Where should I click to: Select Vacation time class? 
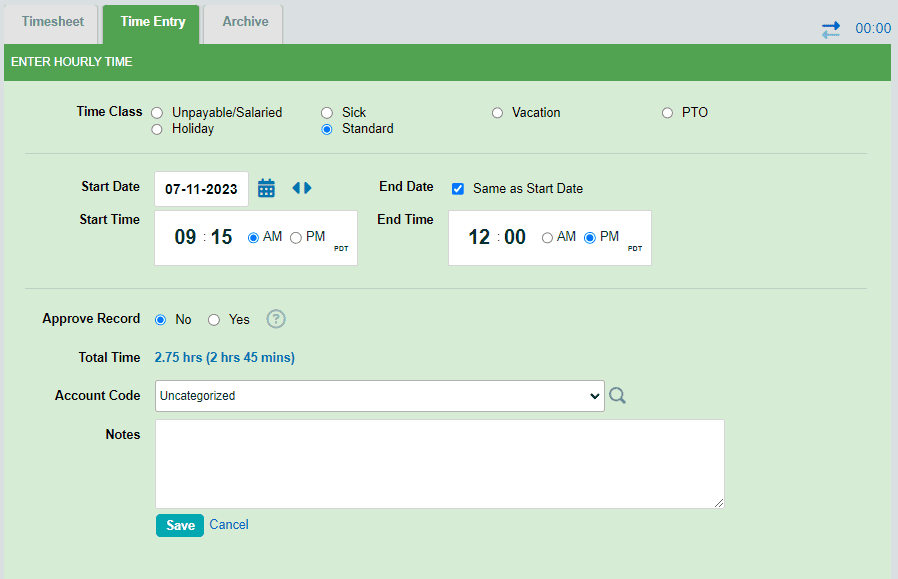point(497,113)
